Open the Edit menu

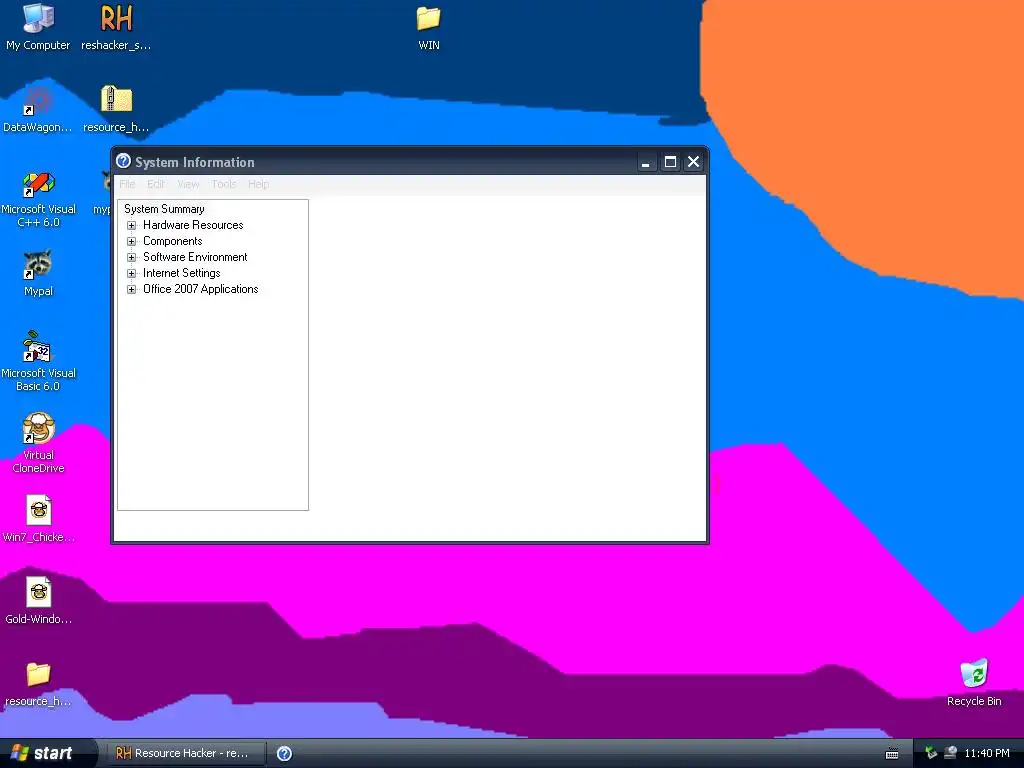[x=155, y=184]
